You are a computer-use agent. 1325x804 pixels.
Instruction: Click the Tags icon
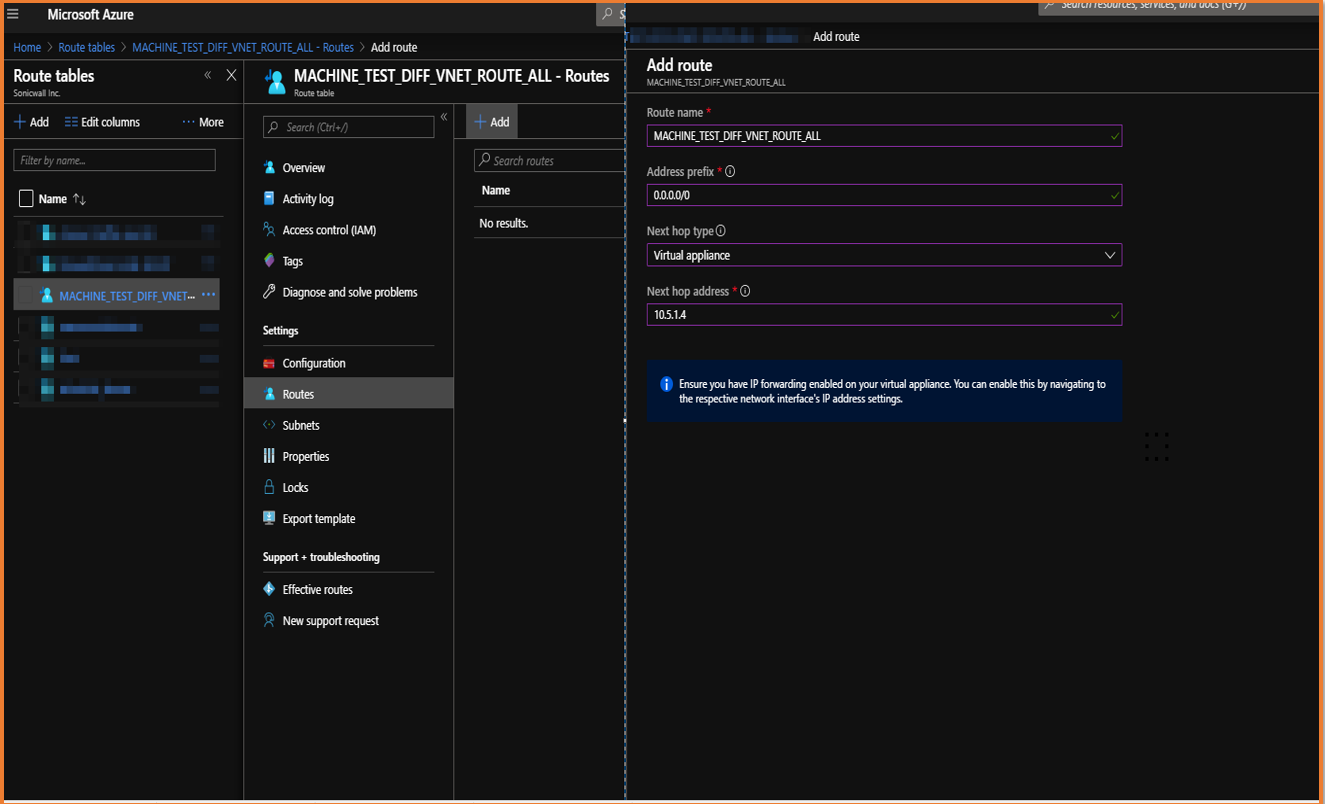point(269,260)
